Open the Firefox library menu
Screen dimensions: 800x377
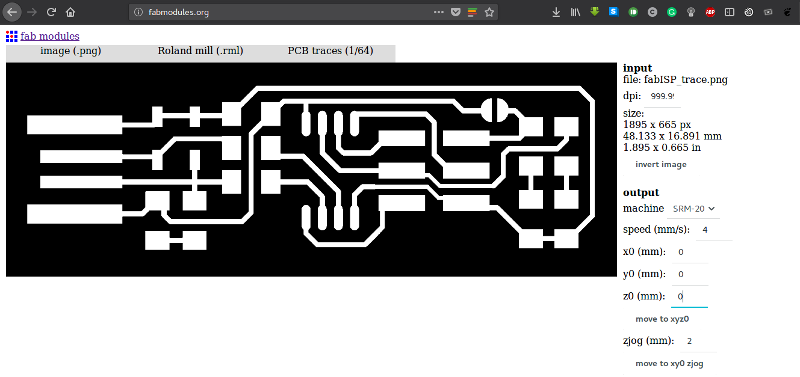(576, 12)
